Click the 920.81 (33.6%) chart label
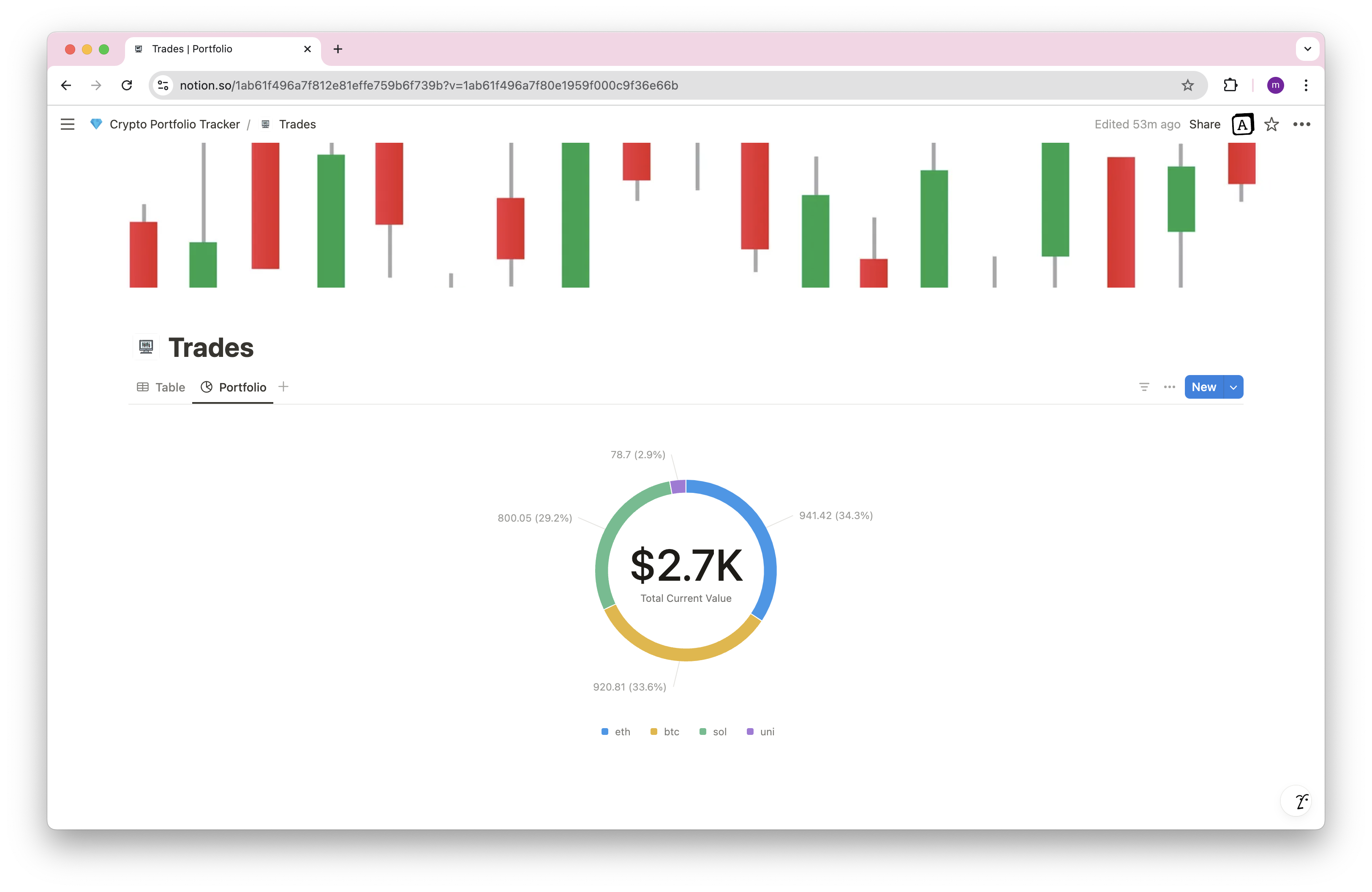 [629, 687]
